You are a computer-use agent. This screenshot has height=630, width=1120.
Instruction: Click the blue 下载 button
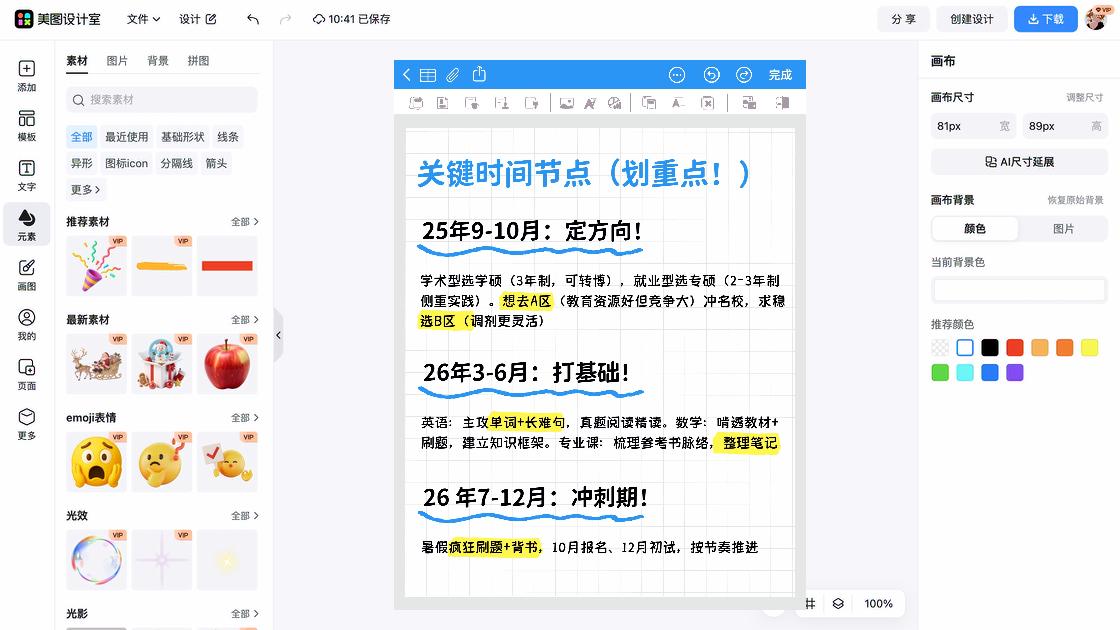(1046, 19)
